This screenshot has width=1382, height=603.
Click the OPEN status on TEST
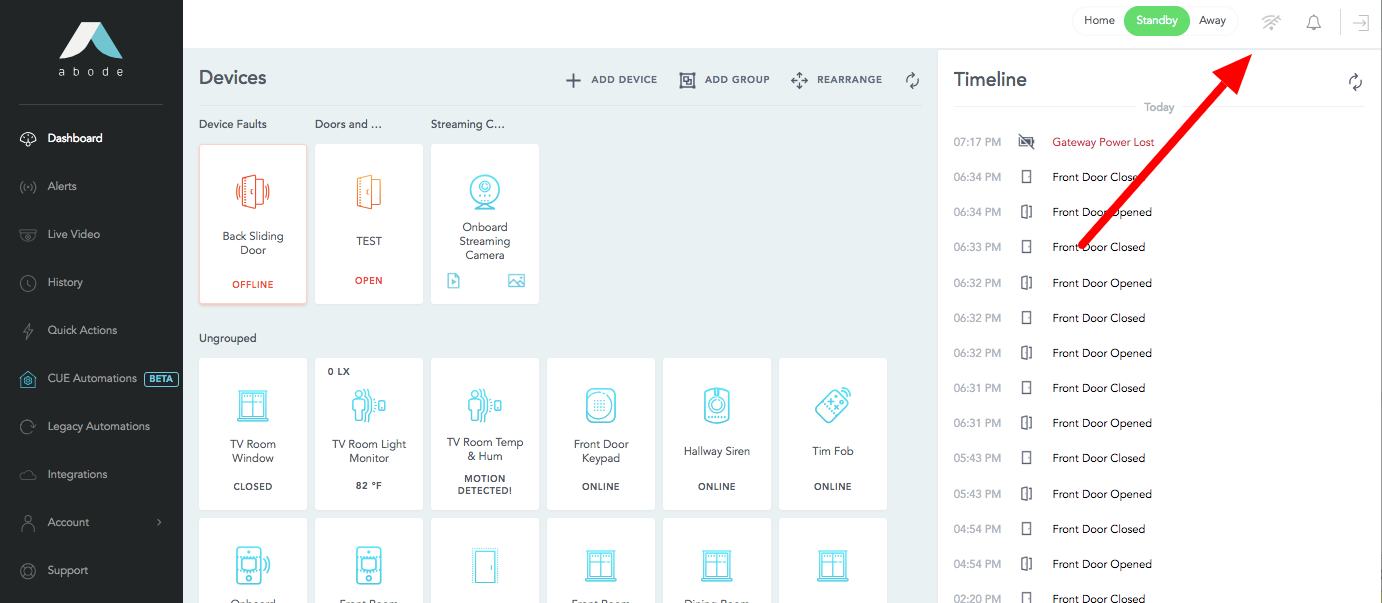tap(369, 281)
